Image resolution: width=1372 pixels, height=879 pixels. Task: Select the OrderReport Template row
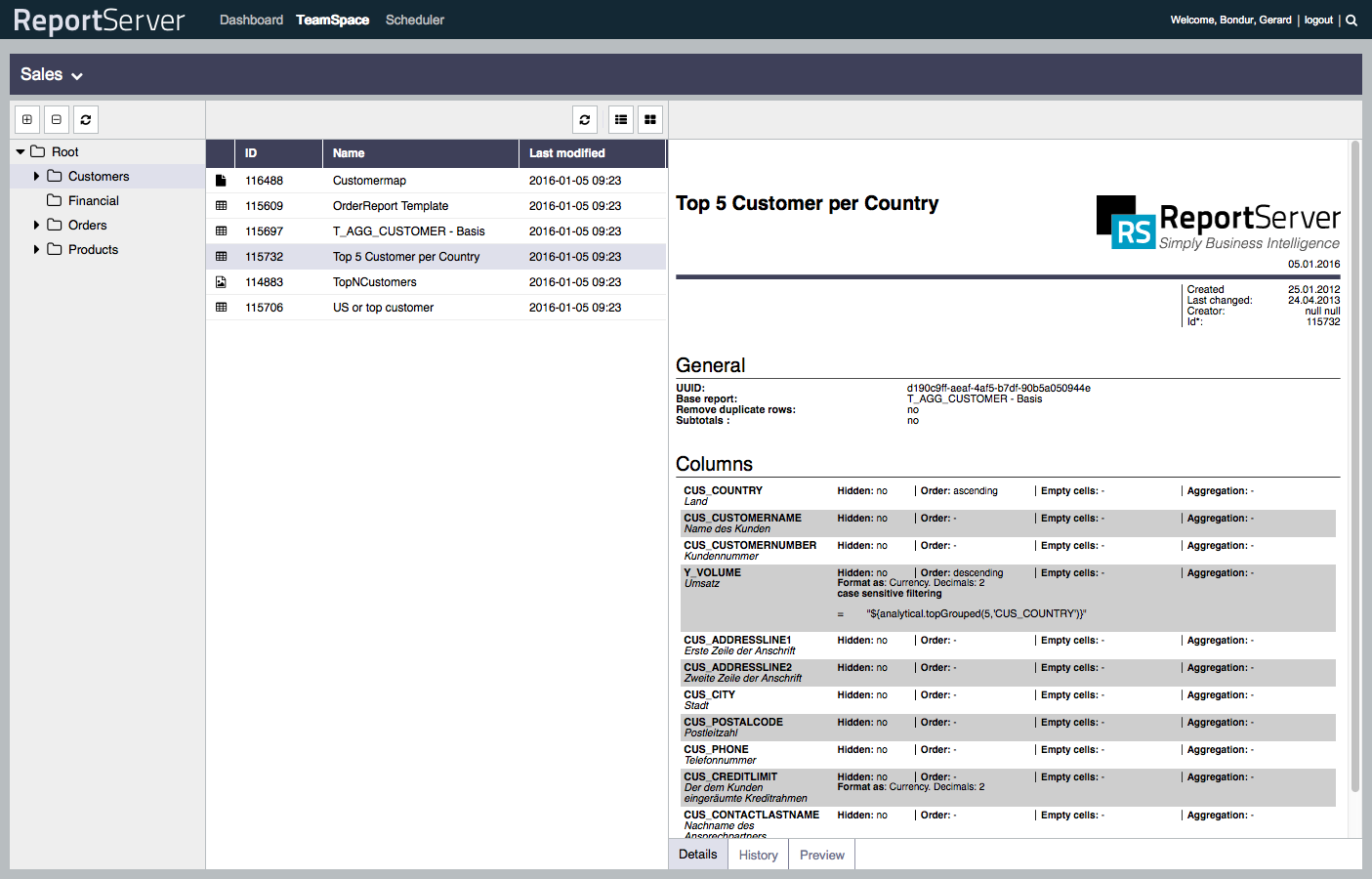[x=437, y=206]
